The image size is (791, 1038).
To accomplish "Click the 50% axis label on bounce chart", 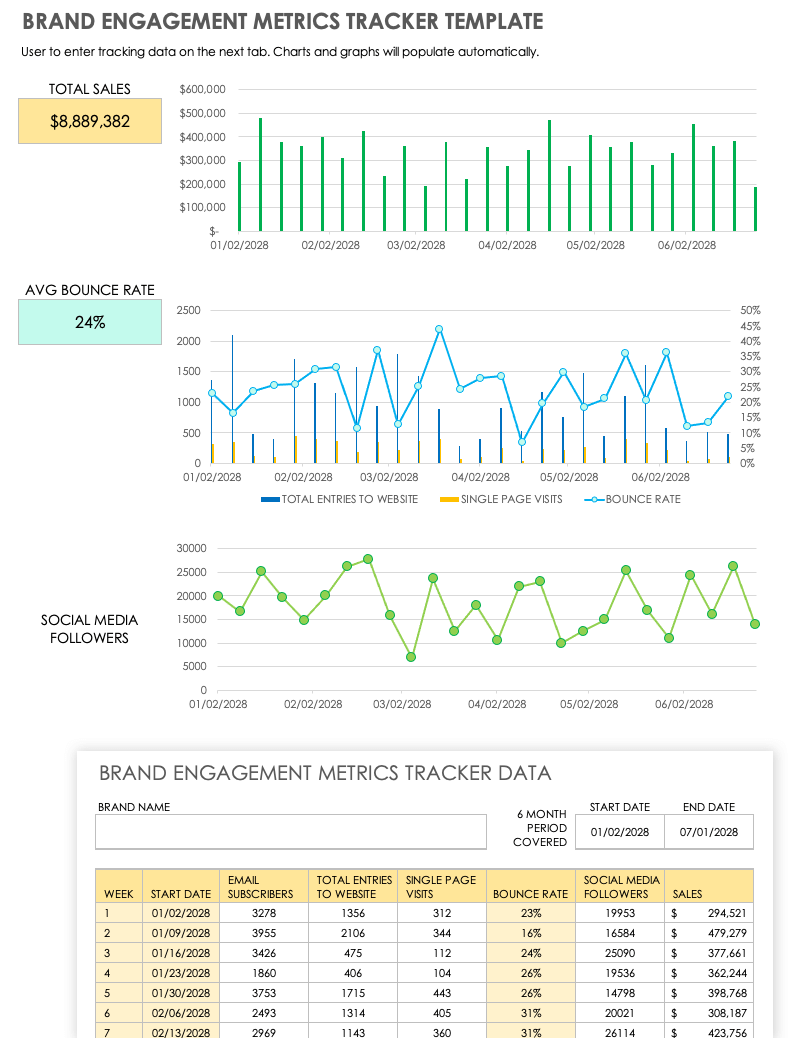I will [x=751, y=310].
